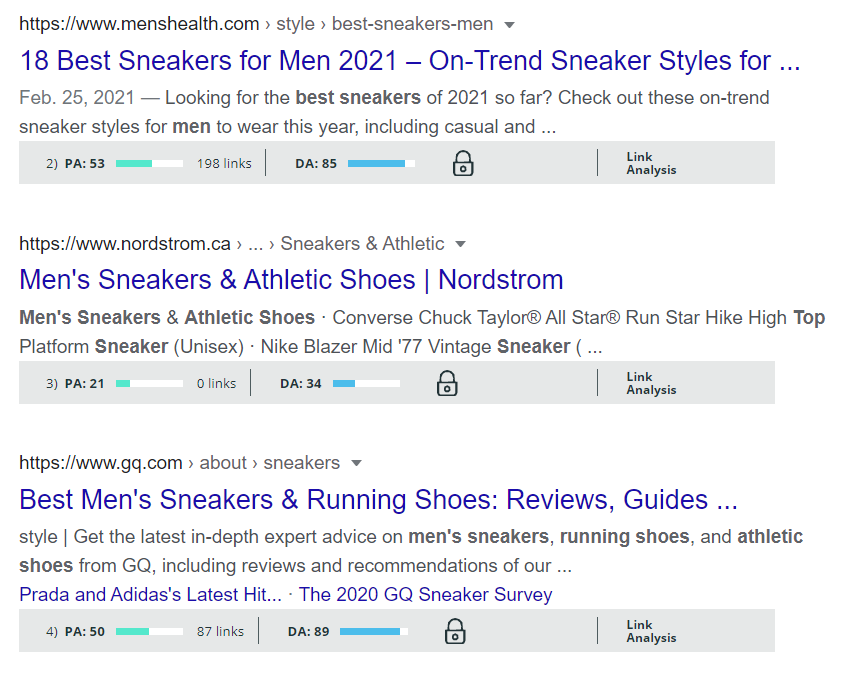
Task: Open 18 Best Sneakers for Men 2021 result
Action: pos(410,60)
